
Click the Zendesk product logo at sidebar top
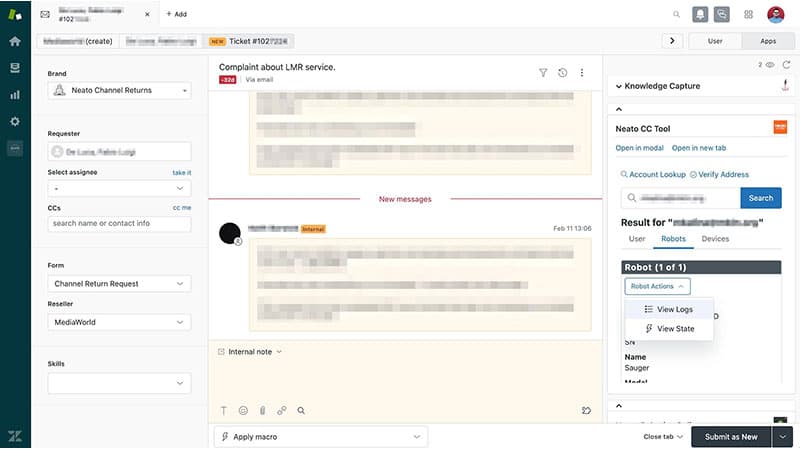tap(15, 14)
